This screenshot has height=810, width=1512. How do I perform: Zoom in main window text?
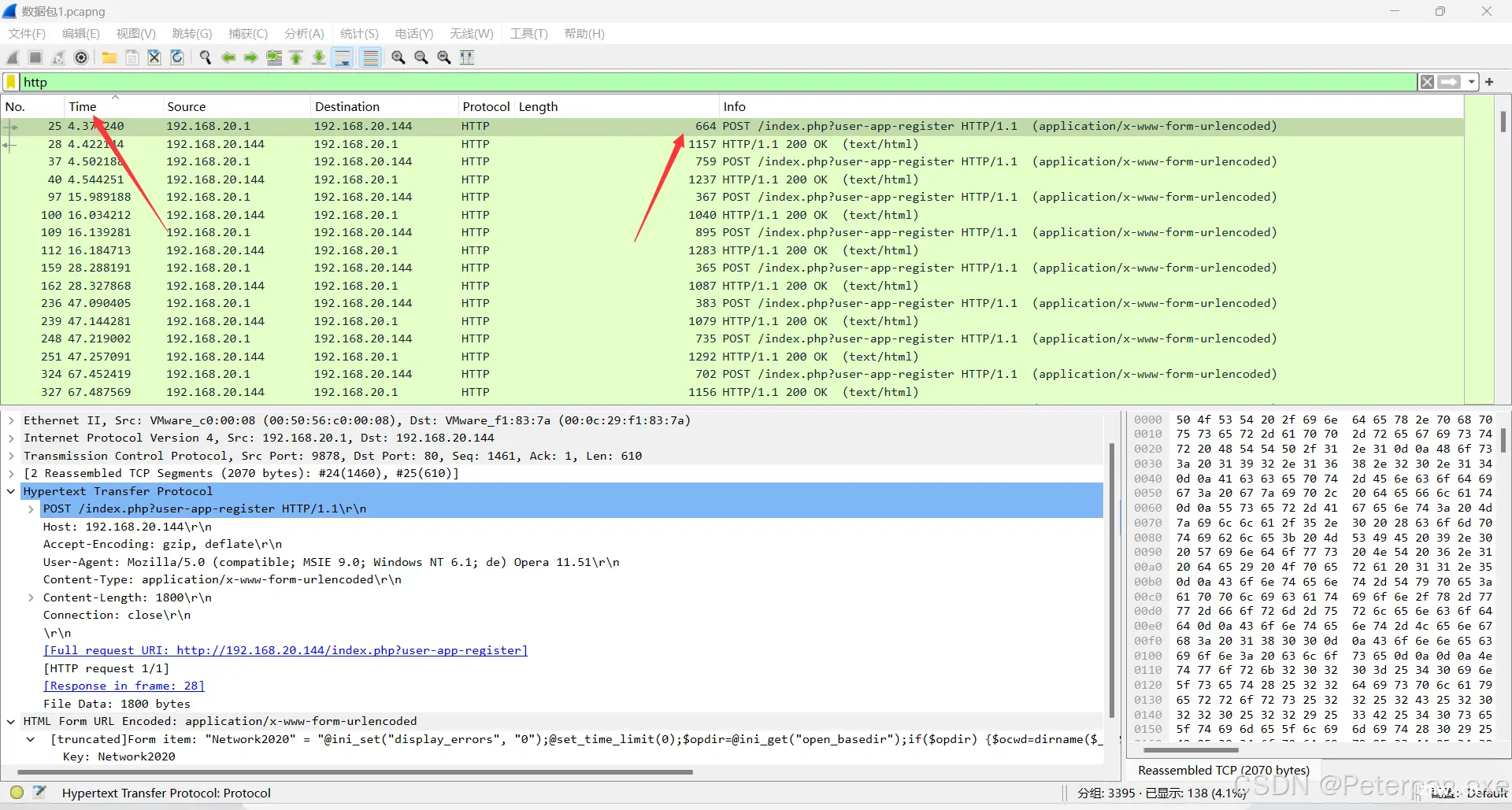click(398, 57)
